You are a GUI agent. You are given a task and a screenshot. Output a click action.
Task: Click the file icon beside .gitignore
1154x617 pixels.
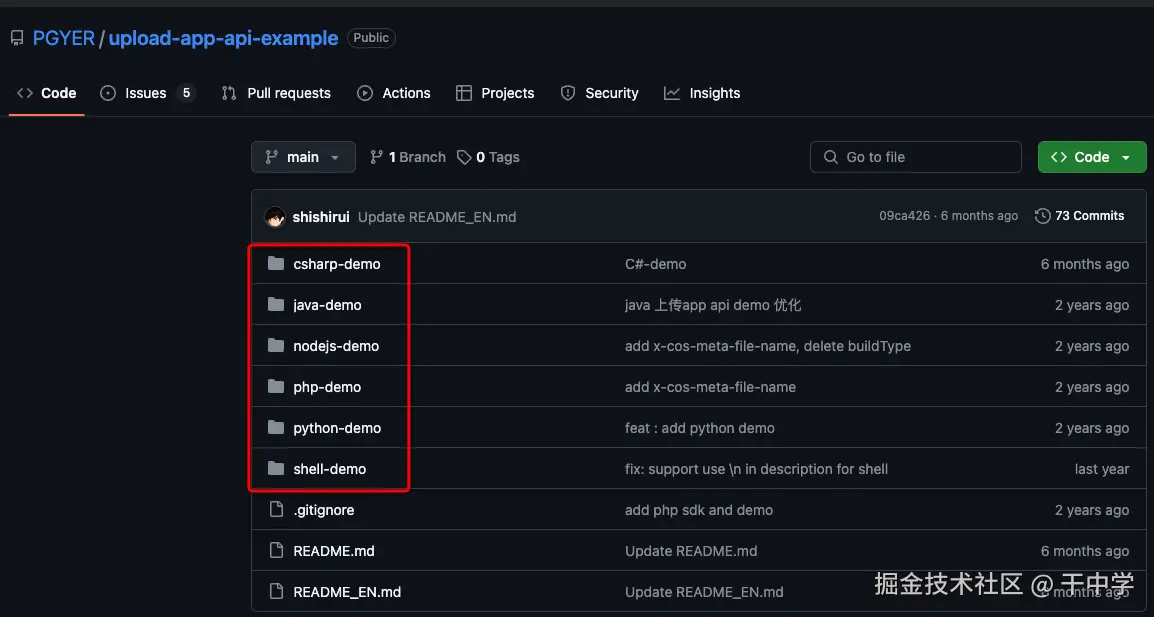point(276,509)
